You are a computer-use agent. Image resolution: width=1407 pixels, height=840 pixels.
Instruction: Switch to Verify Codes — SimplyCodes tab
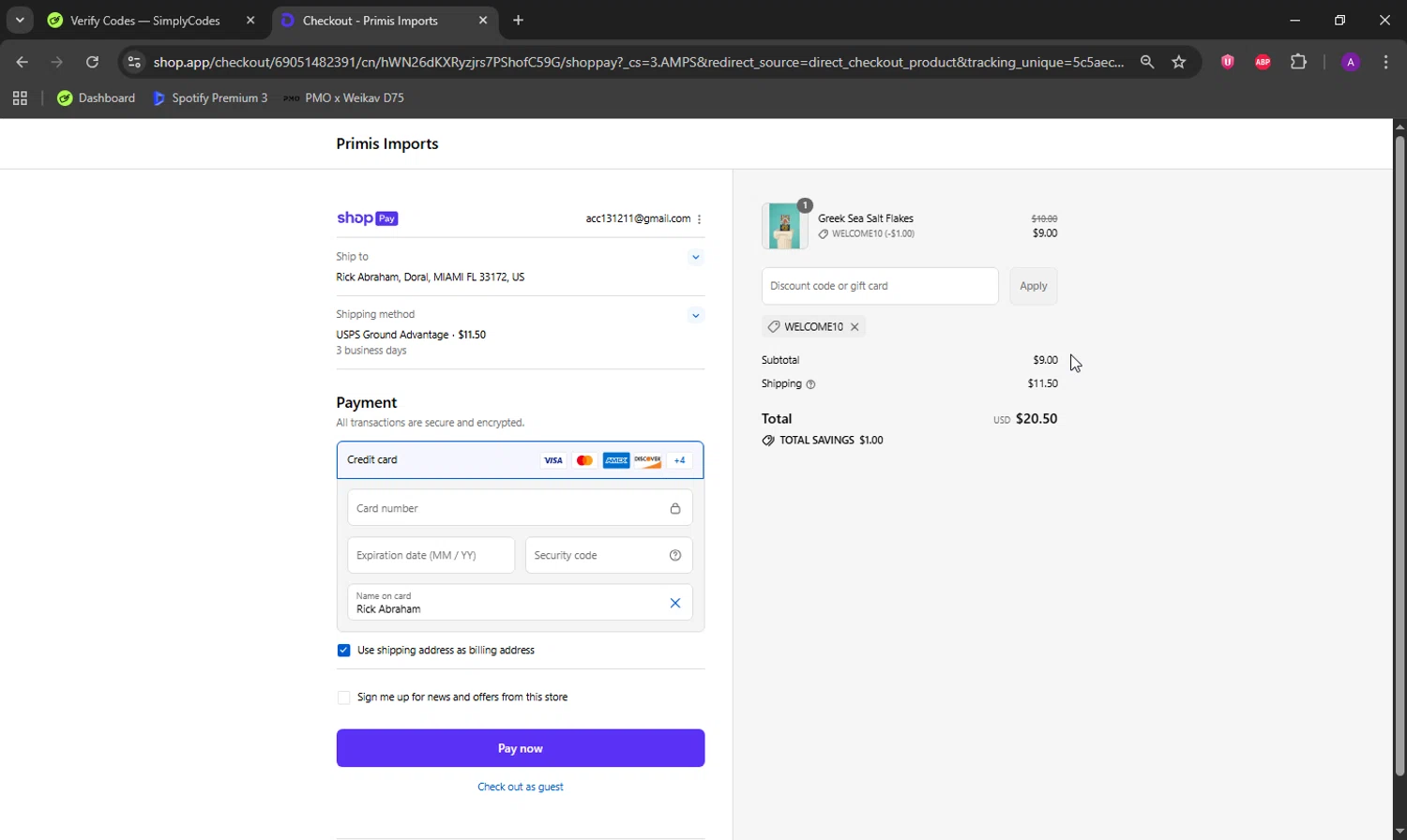click(145, 20)
